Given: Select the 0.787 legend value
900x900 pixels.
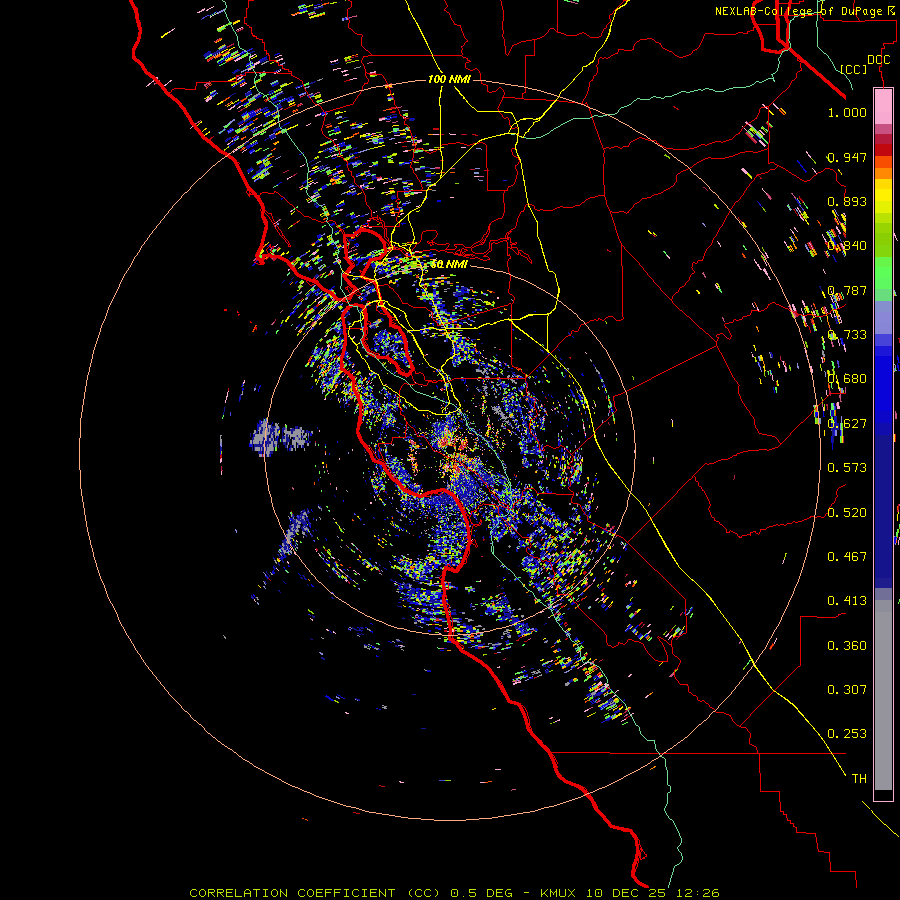Looking at the screenshot, I should pyautogui.click(x=847, y=290).
